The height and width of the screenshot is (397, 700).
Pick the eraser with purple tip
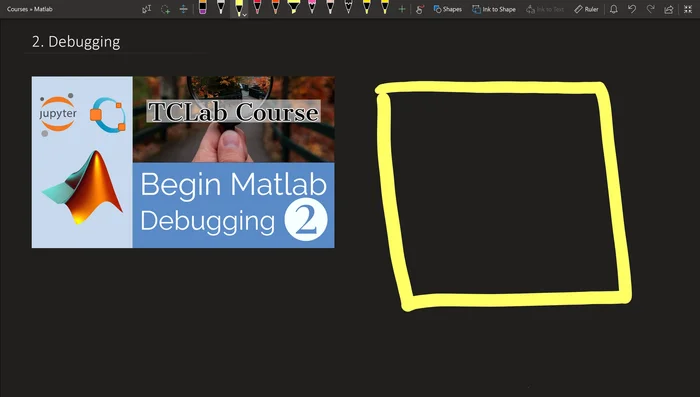pos(203,8)
